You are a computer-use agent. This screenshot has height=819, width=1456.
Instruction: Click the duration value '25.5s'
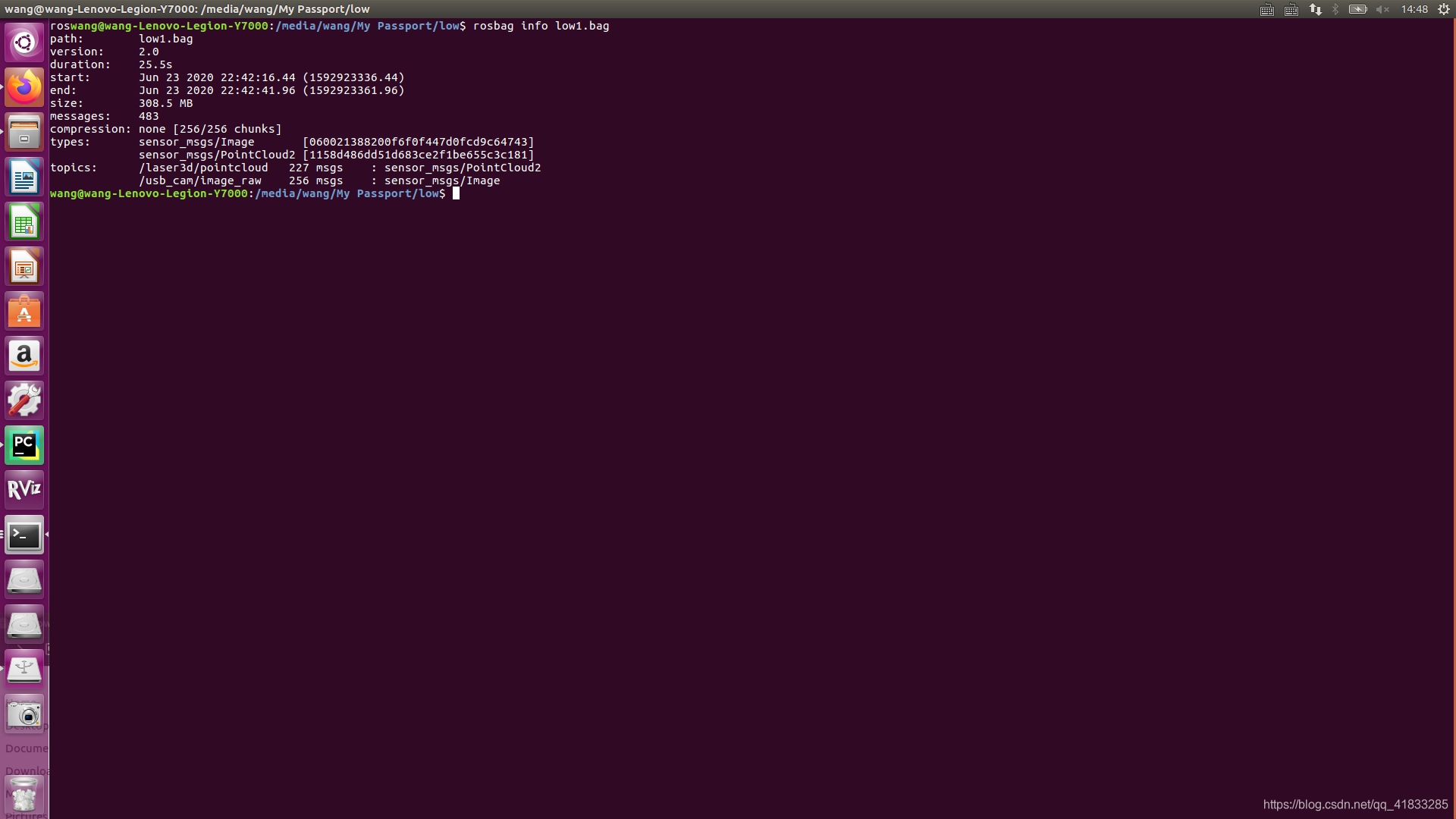click(x=155, y=64)
